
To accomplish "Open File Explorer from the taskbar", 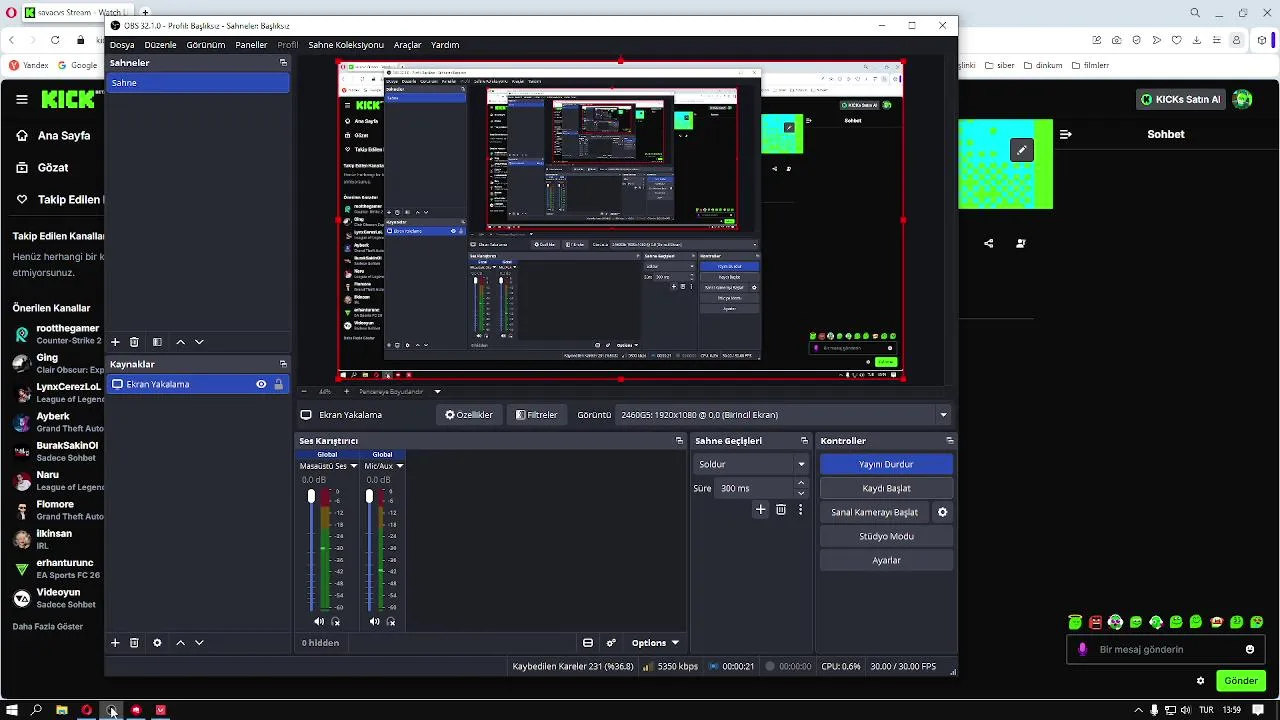I will (61, 710).
